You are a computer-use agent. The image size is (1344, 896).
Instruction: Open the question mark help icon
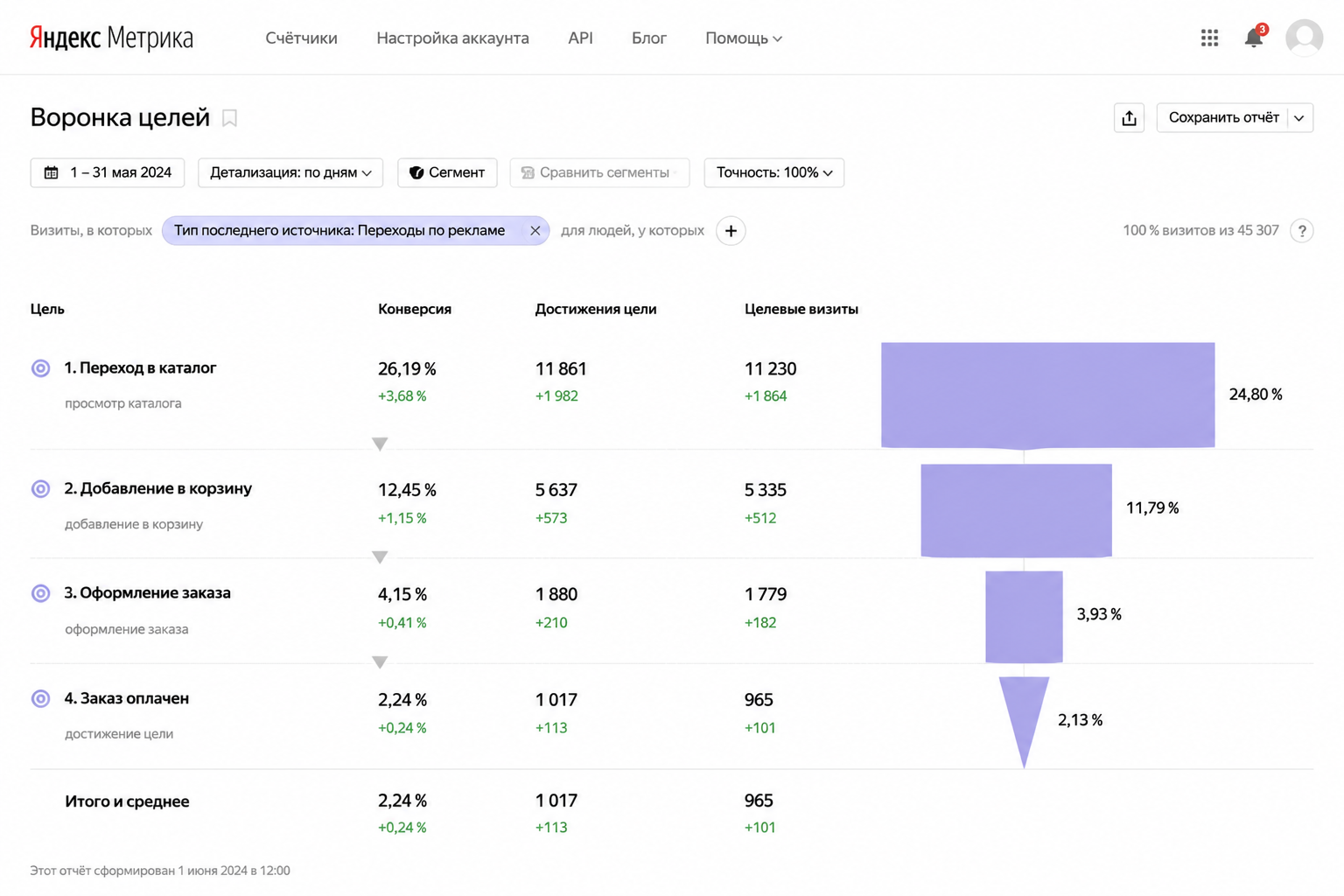pyautogui.click(x=1302, y=231)
